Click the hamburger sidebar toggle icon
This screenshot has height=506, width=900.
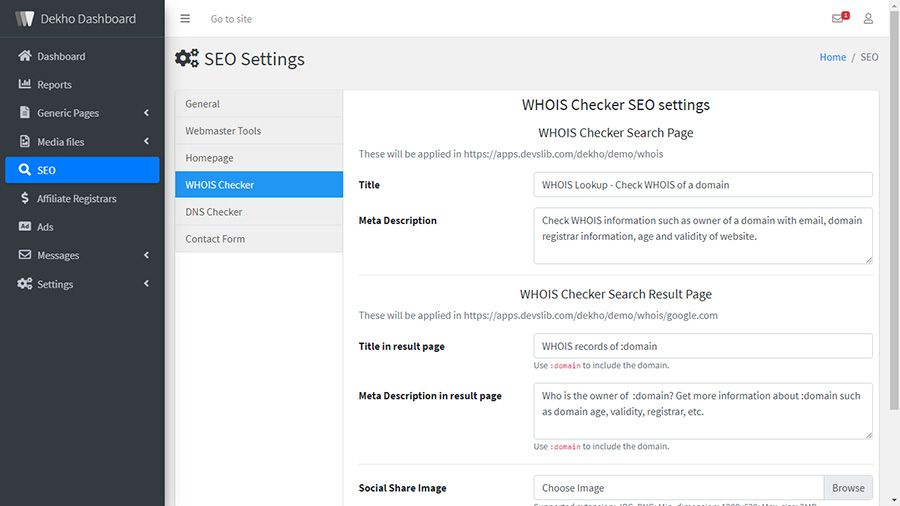pyautogui.click(x=185, y=19)
